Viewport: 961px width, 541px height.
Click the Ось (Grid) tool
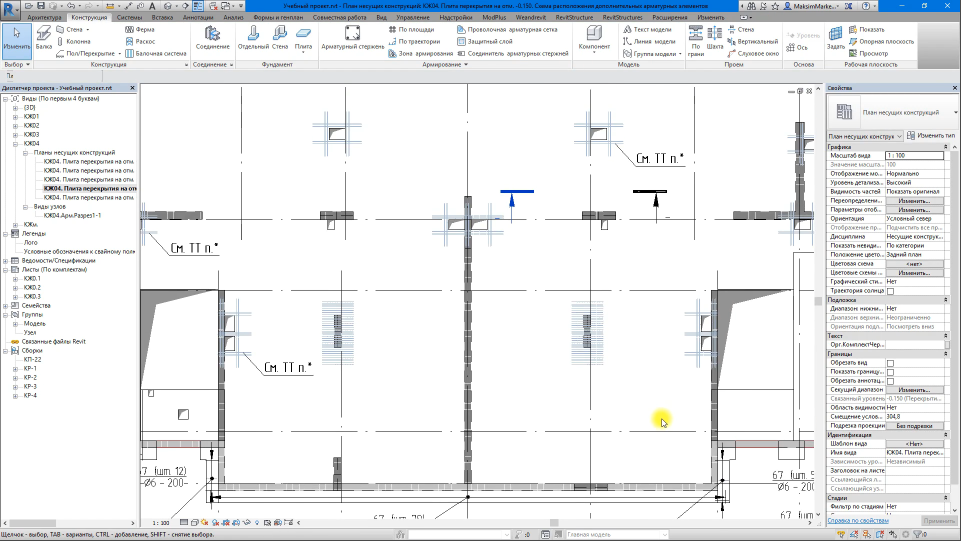797,48
